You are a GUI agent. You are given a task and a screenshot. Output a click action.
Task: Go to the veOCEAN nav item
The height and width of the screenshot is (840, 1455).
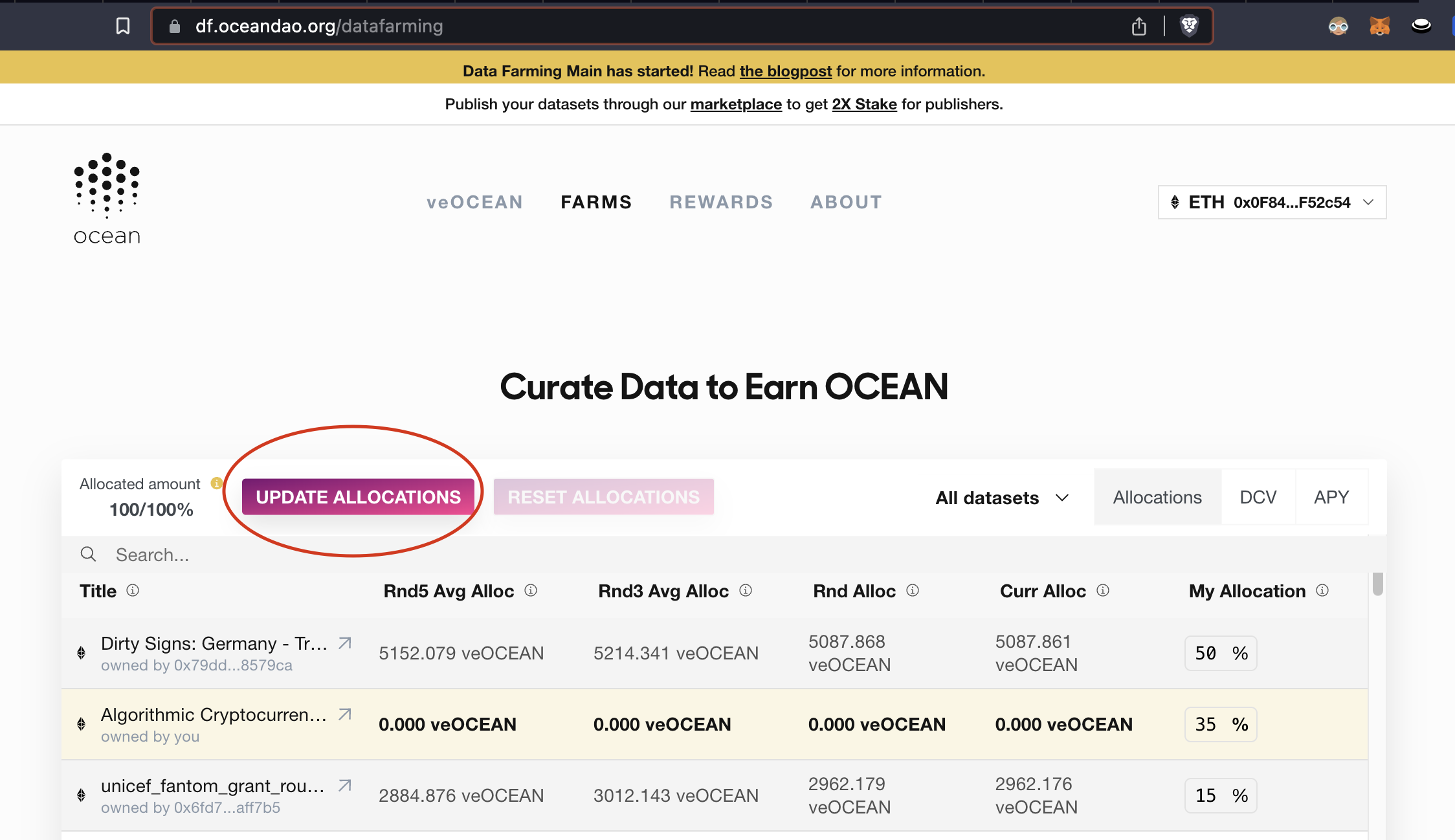474,203
